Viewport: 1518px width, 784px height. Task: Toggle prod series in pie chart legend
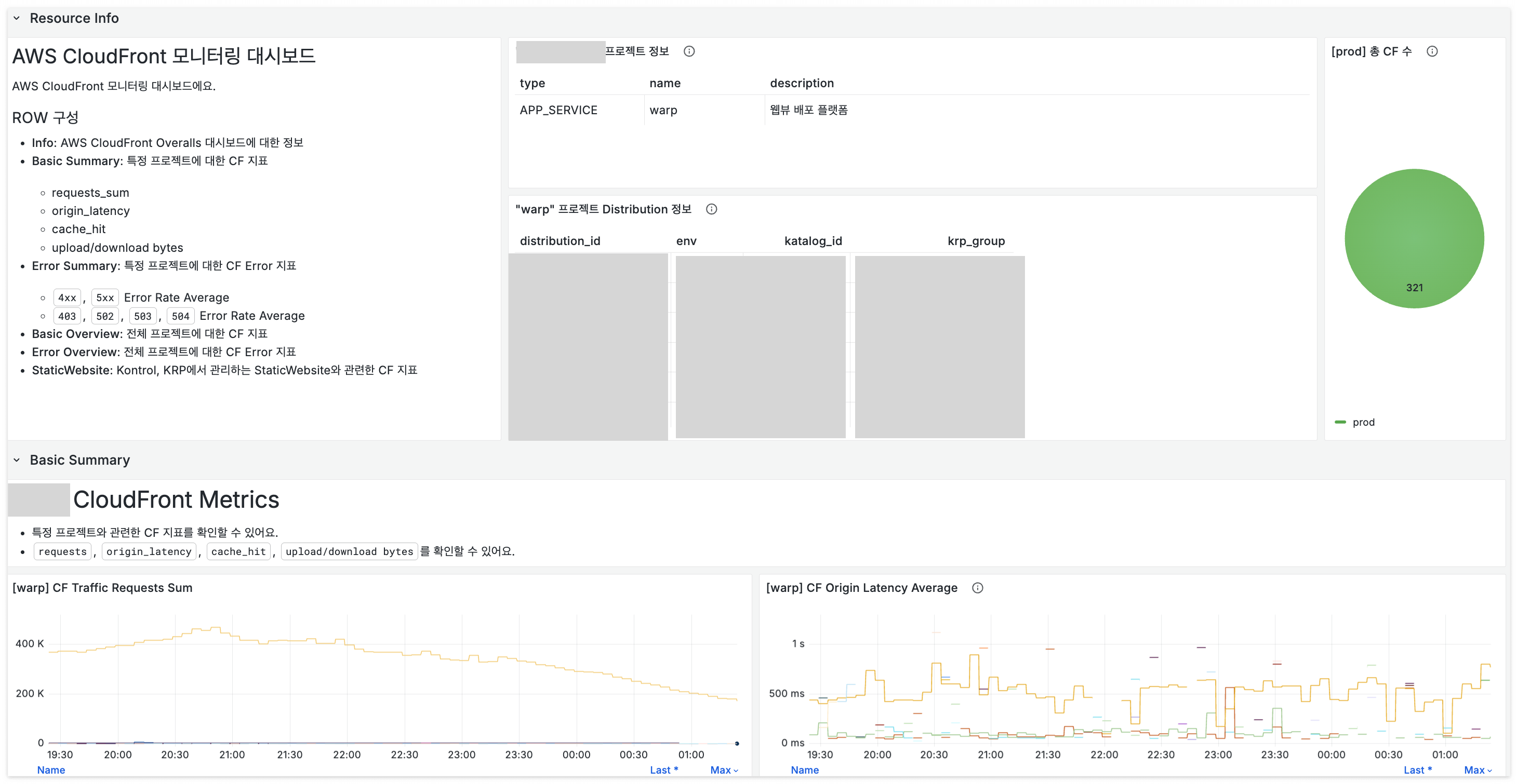1363,422
